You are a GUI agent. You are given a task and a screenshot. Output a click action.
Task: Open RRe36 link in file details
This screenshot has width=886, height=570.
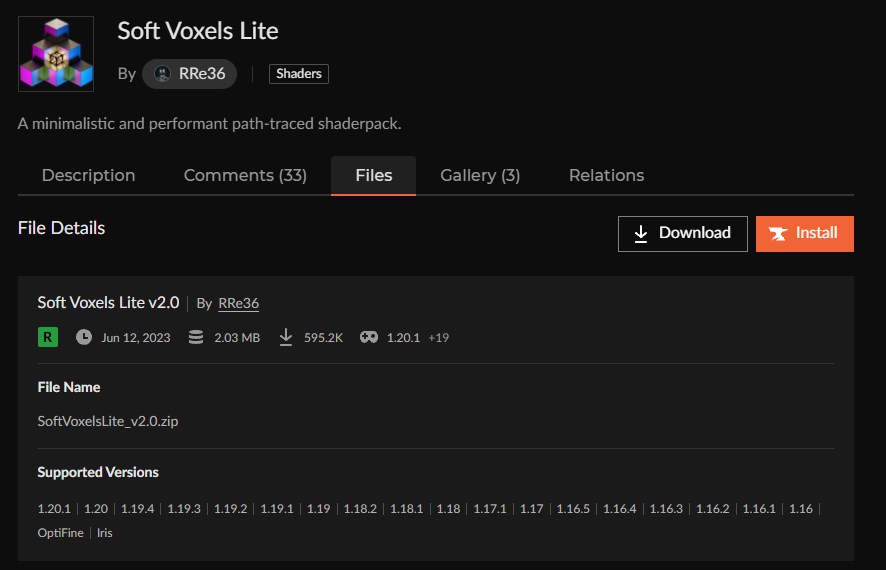(238, 303)
